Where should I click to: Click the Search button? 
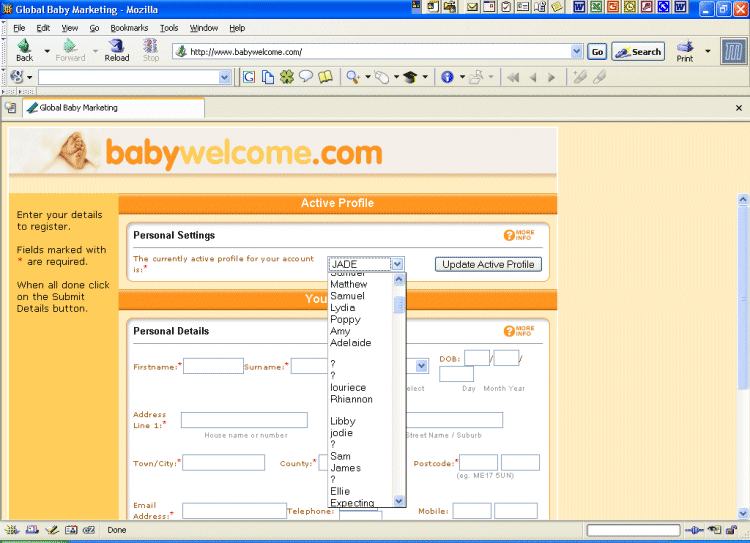point(639,52)
